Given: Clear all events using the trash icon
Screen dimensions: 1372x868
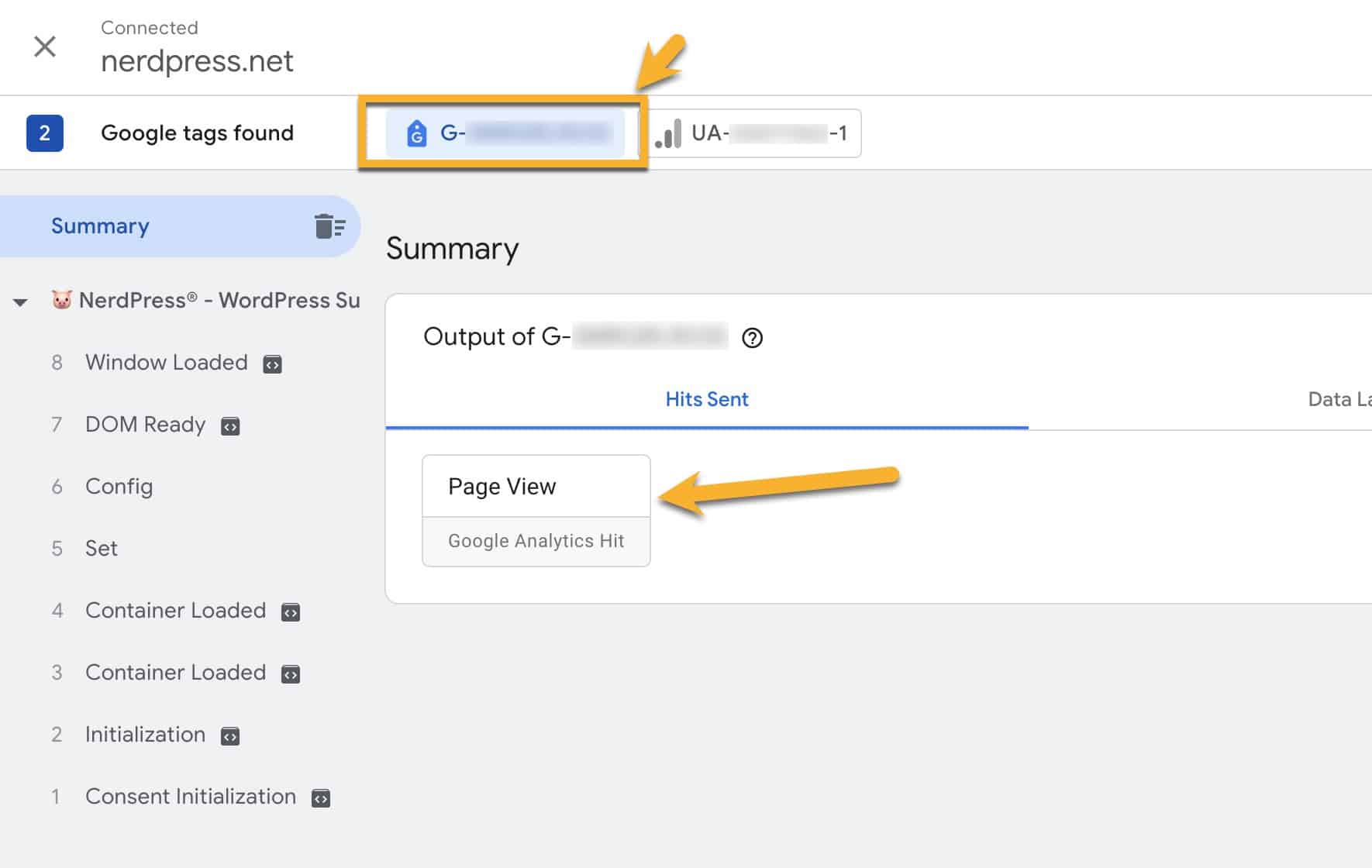Looking at the screenshot, I should (x=329, y=226).
